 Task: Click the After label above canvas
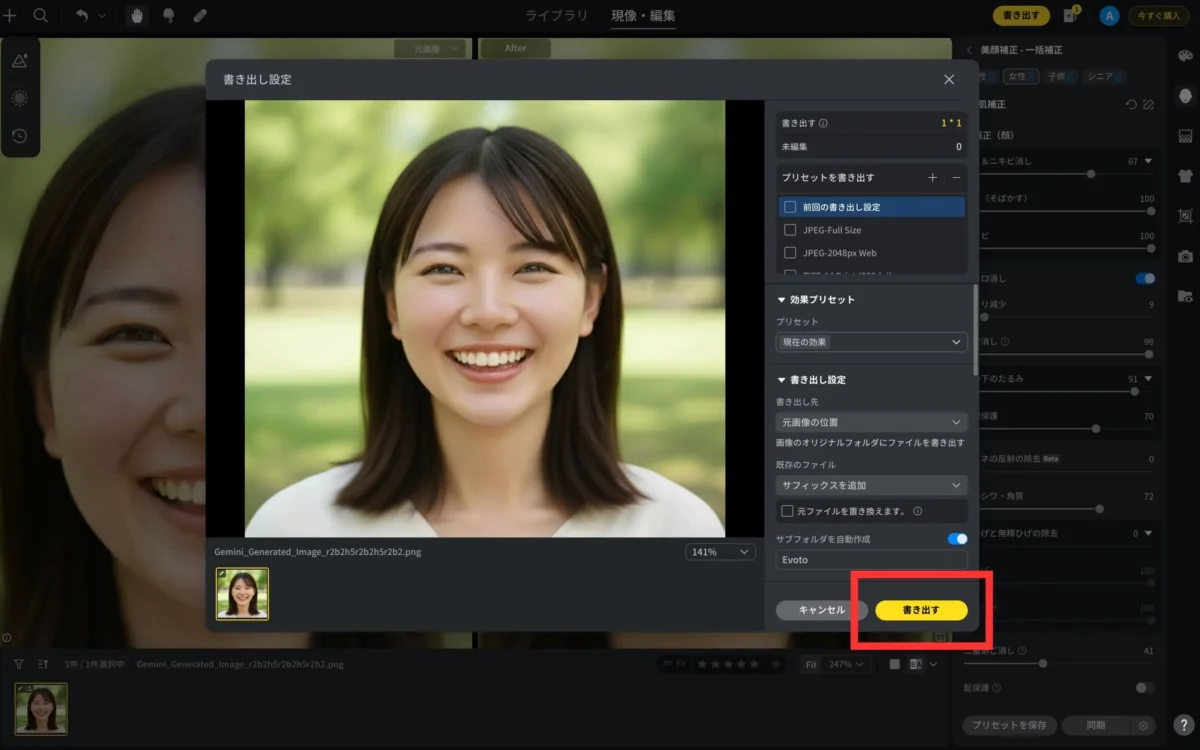(516, 48)
